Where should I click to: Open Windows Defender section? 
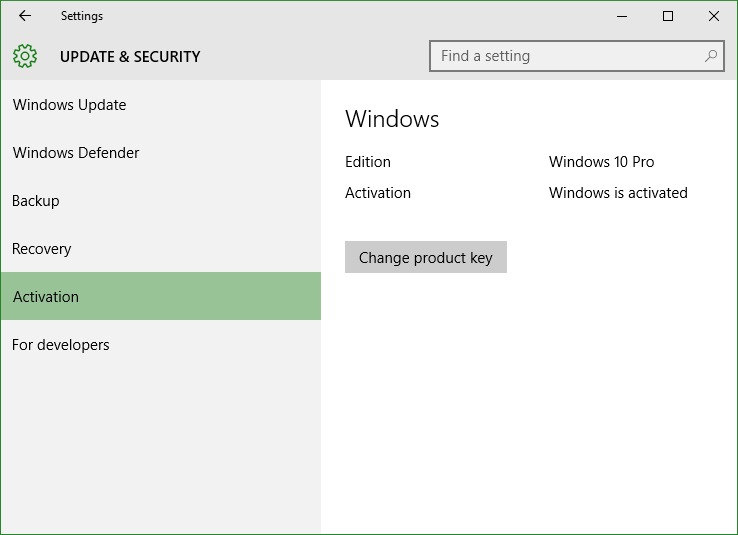[160, 152]
